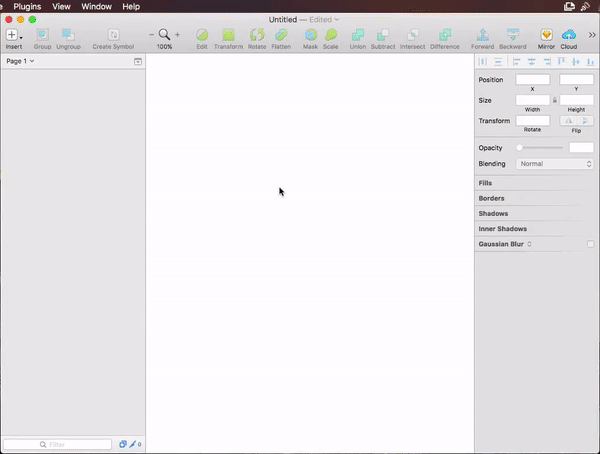Viewport: 600px width, 454px height.
Task: Open the Window menu
Action: click(x=96, y=7)
